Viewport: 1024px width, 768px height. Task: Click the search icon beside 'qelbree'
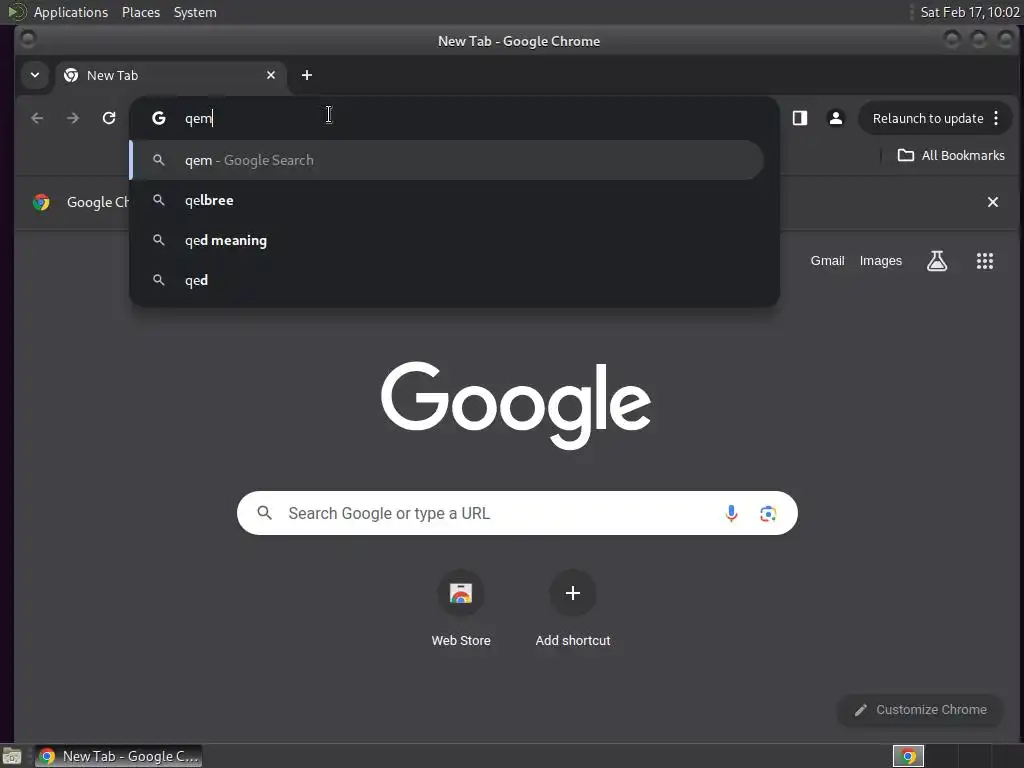159,200
